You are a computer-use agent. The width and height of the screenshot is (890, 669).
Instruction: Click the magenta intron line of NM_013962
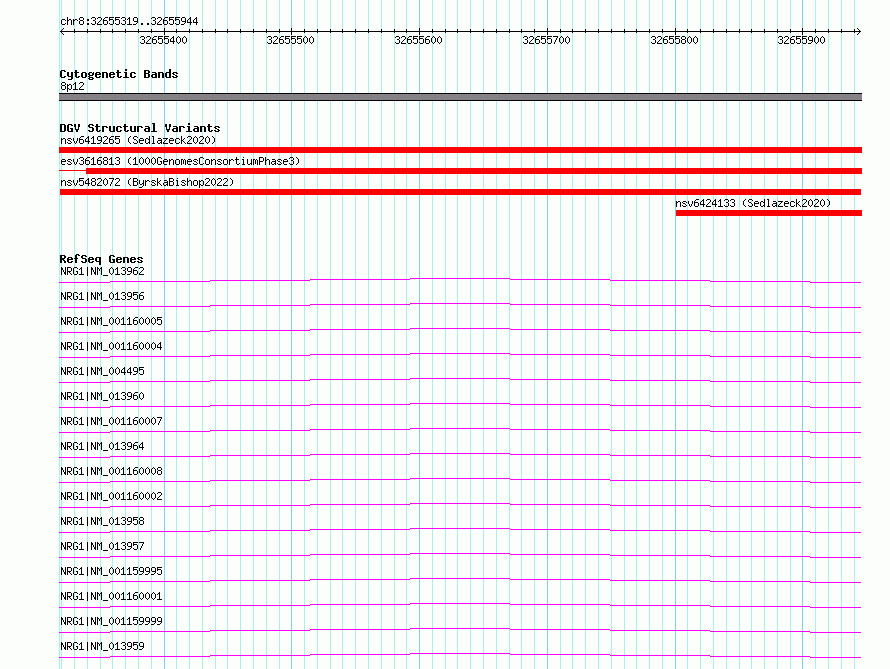(460, 279)
